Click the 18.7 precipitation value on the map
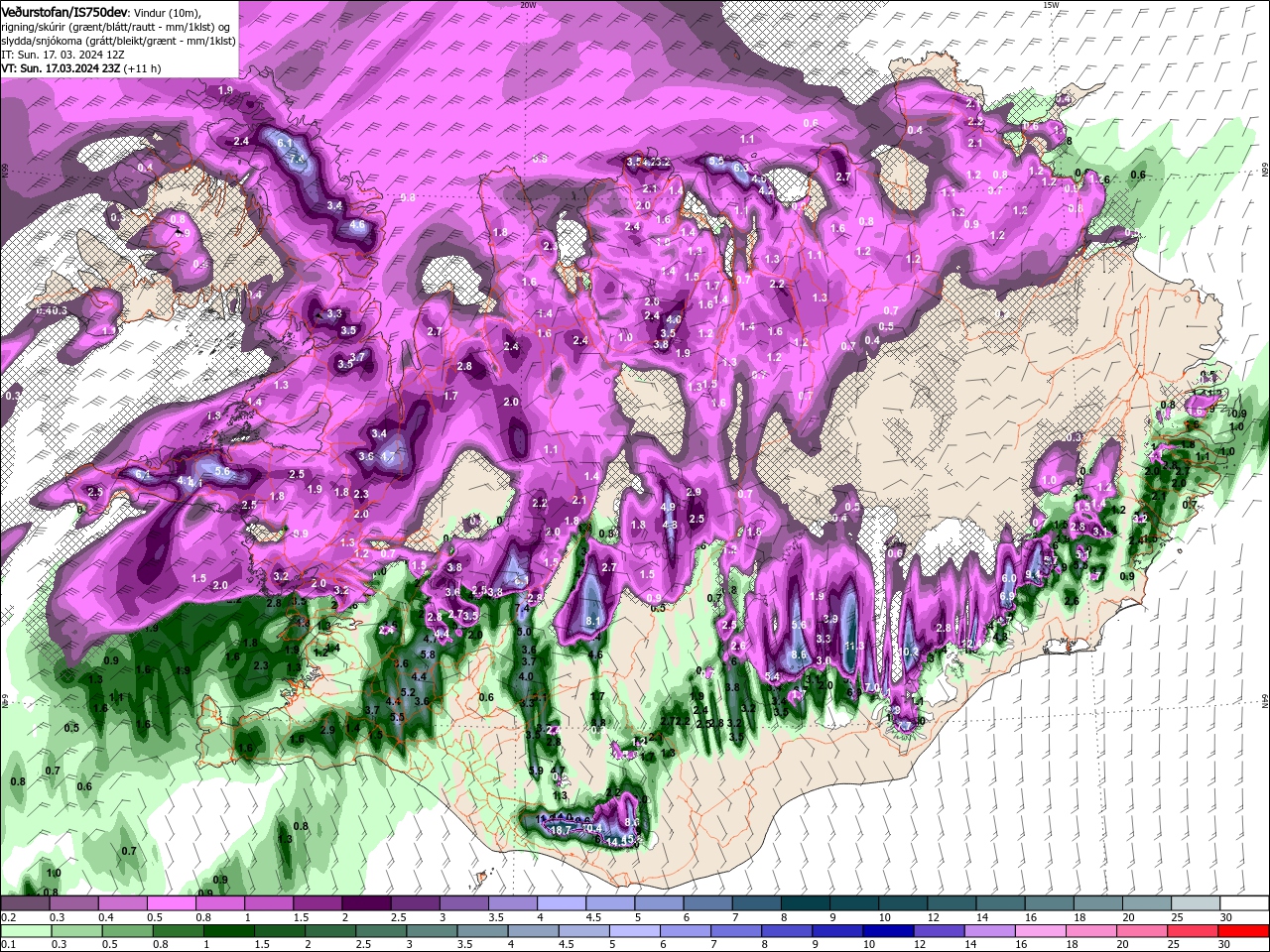1270x952 pixels. tap(561, 830)
